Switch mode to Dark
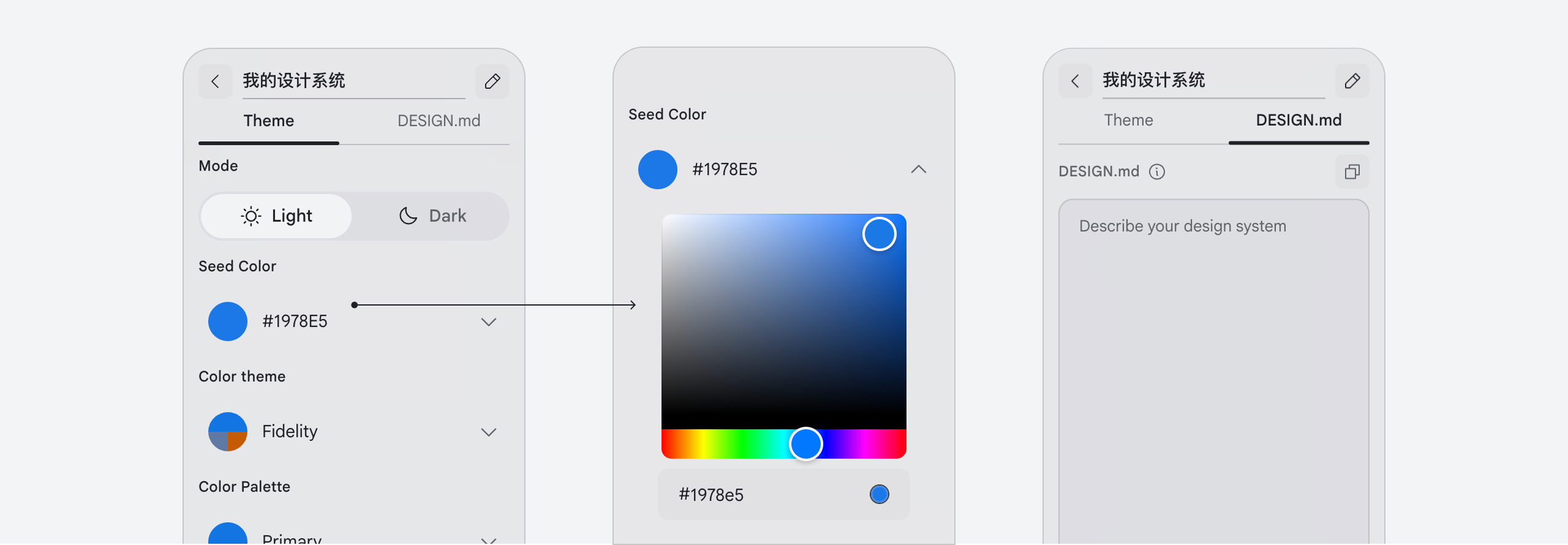 tap(432, 216)
